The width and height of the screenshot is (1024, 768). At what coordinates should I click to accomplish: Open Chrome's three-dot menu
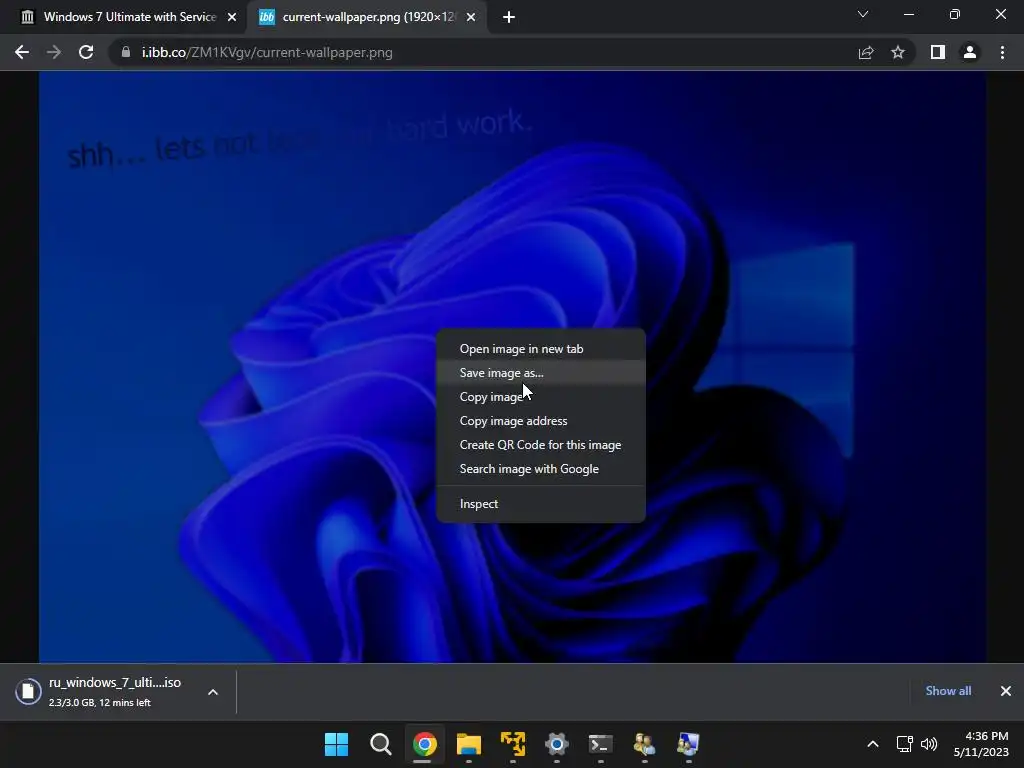click(1002, 52)
